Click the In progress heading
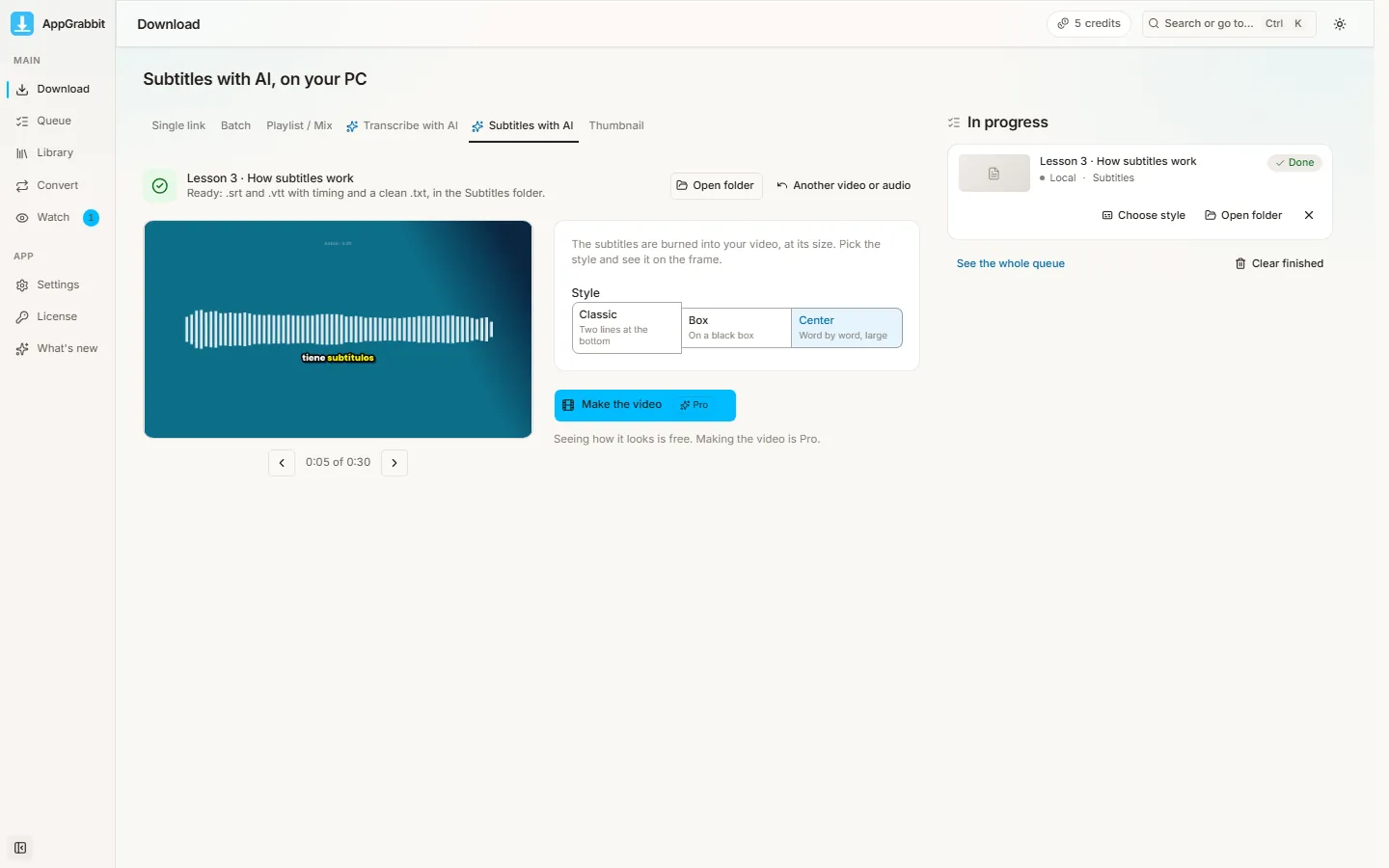Viewport: 1389px width, 868px height. [x=1007, y=122]
